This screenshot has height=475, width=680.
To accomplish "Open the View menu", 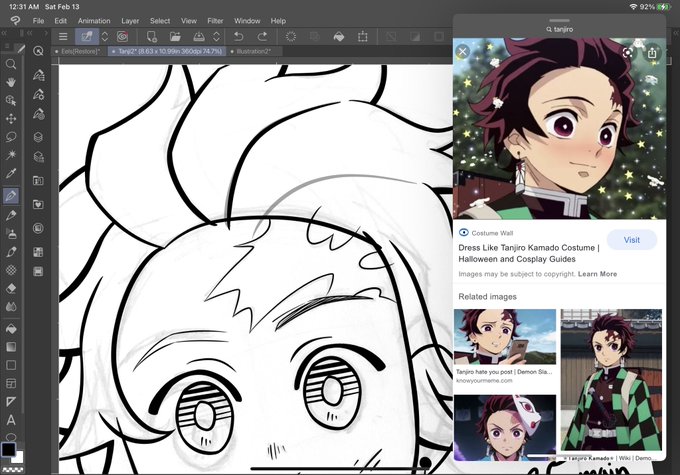I will coord(189,21).
